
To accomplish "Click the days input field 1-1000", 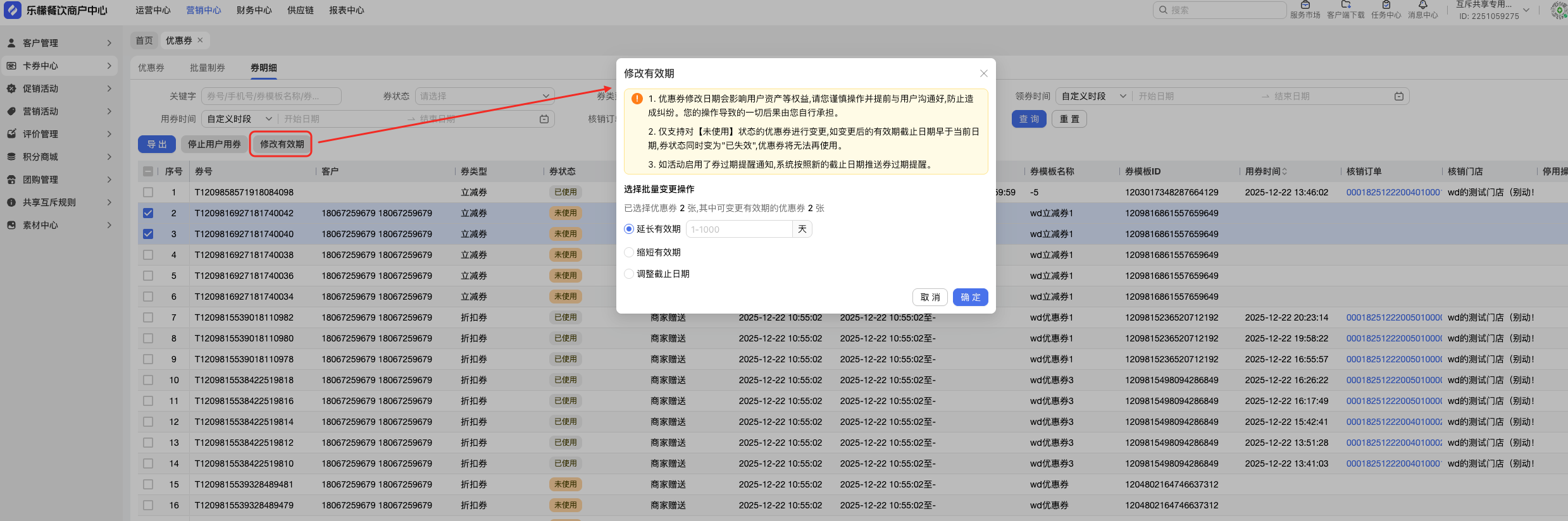I will point(738,229).
